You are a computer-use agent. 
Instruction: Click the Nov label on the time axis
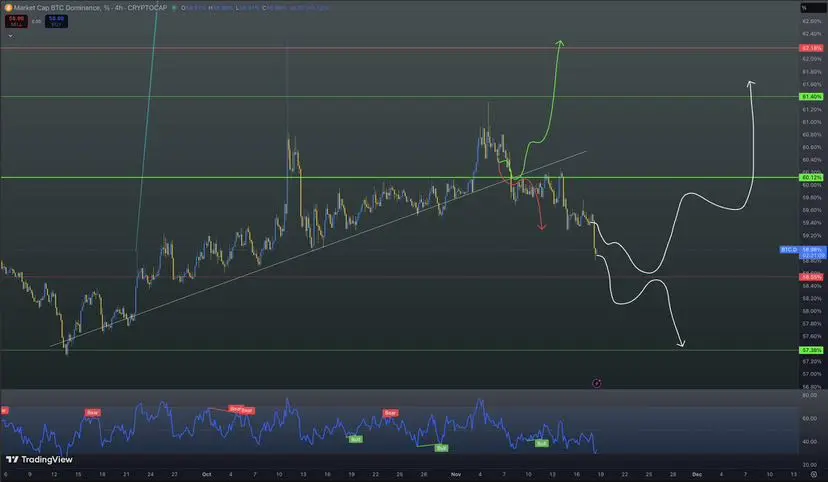pyautogui.click(x=456, y=474)
